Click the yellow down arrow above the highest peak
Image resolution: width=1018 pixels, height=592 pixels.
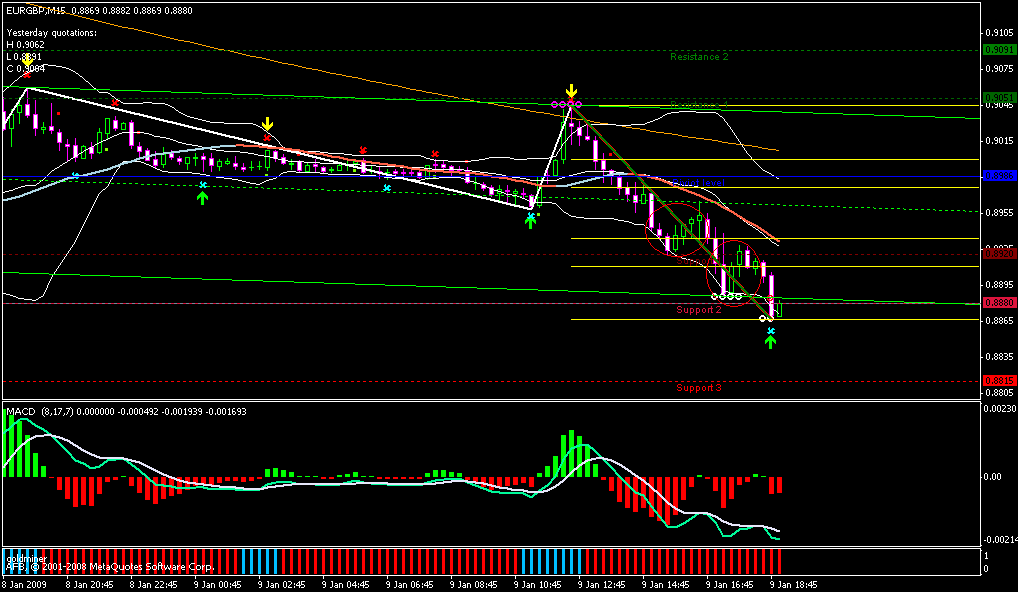click(570, 91)
